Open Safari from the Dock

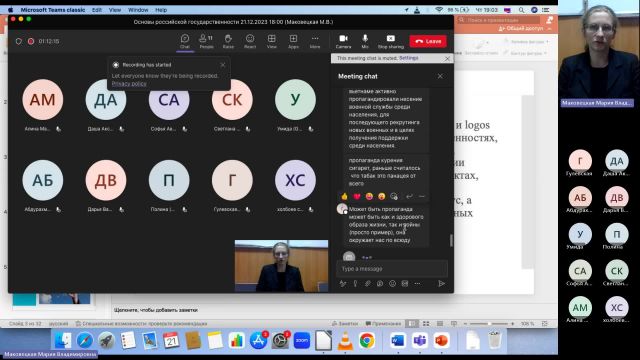click(x=84, y=340)
